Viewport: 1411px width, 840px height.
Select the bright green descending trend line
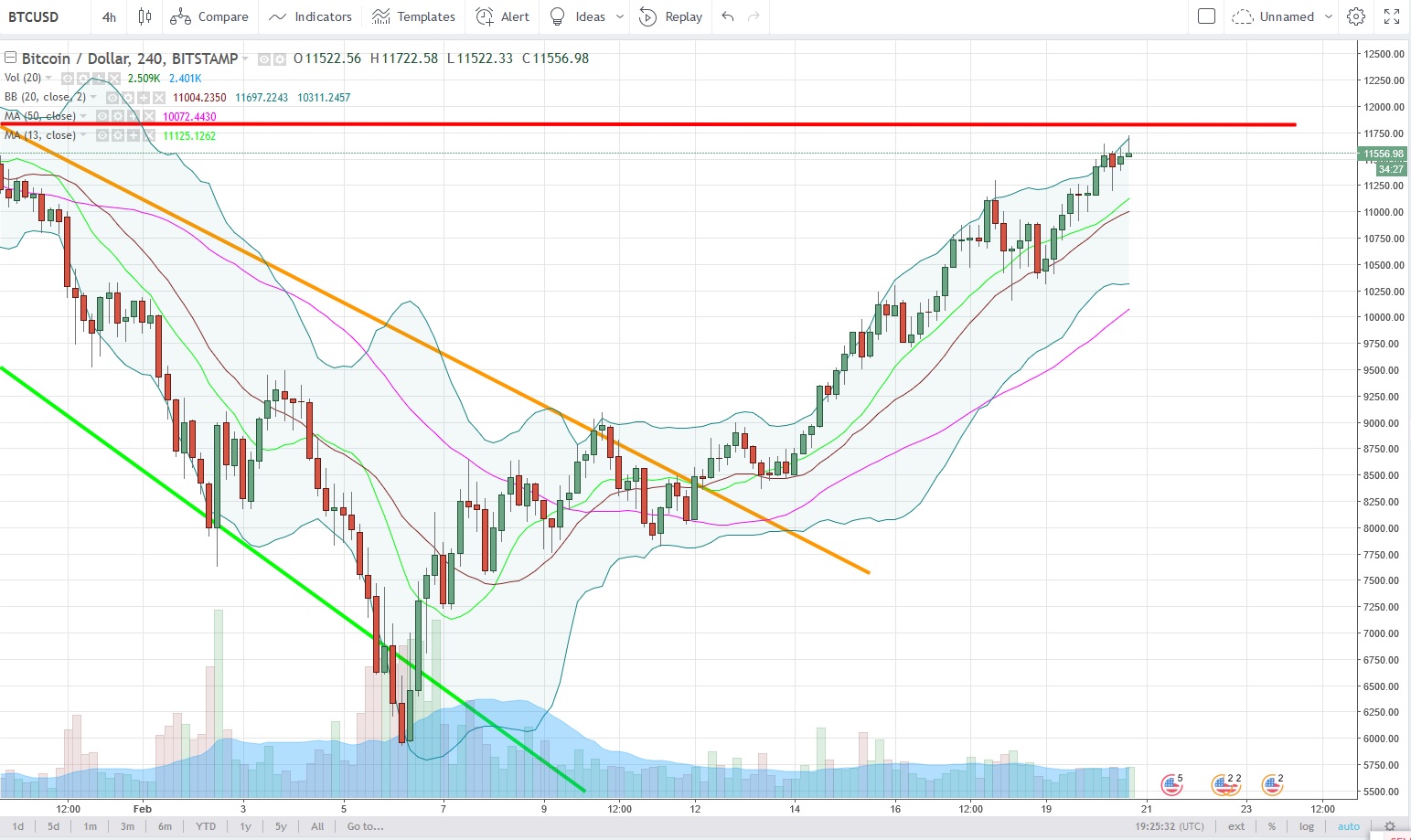tap(293, 579)
